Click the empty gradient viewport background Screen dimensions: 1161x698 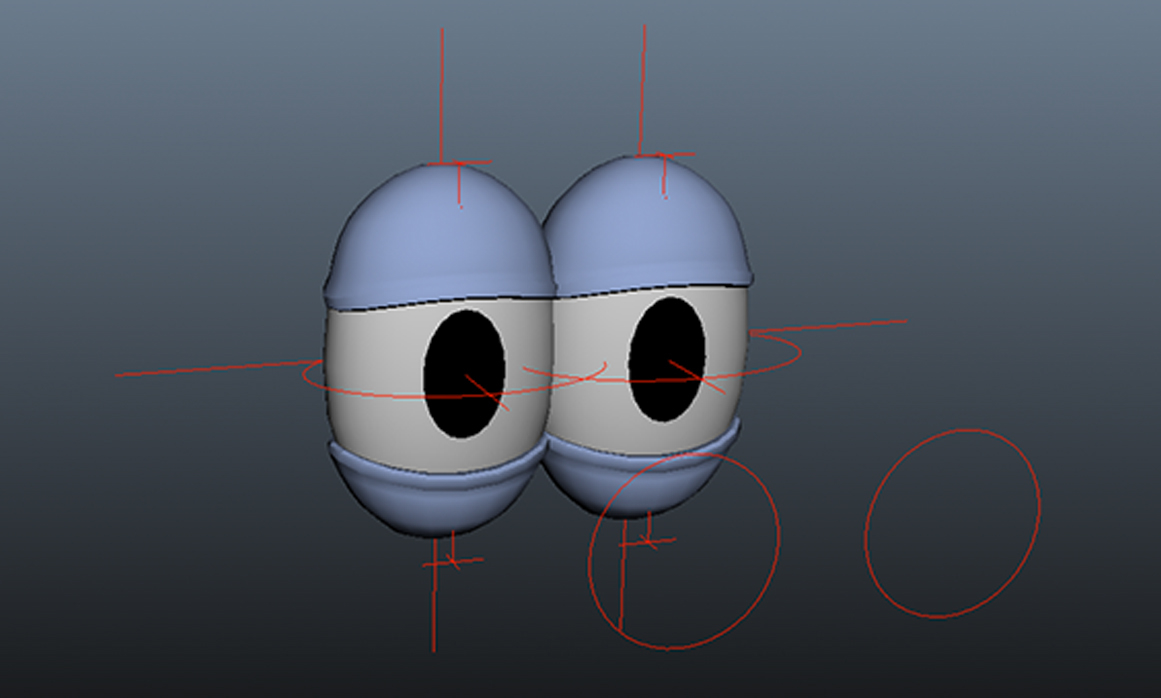150,120
